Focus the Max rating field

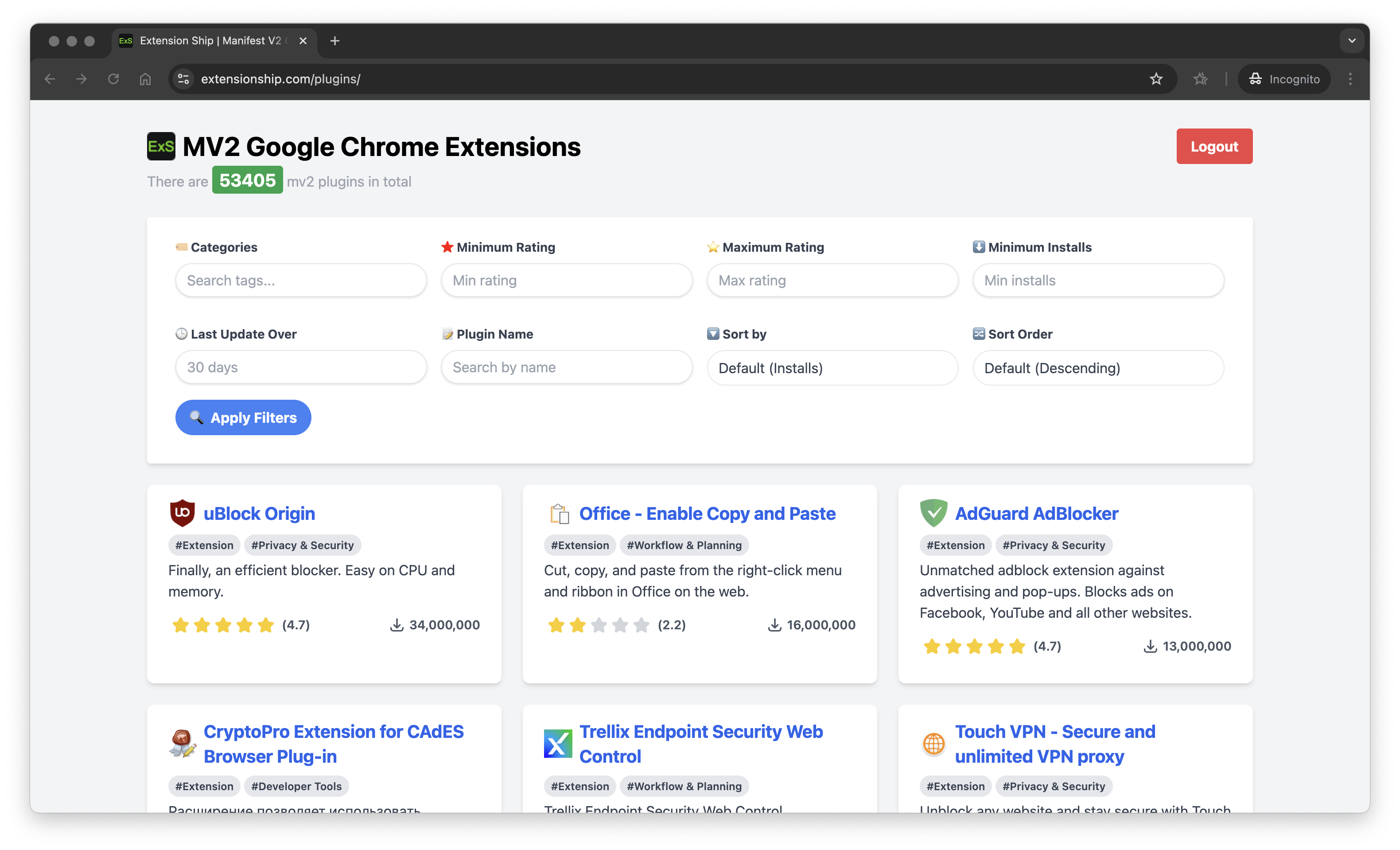click(x=832, y=280)
